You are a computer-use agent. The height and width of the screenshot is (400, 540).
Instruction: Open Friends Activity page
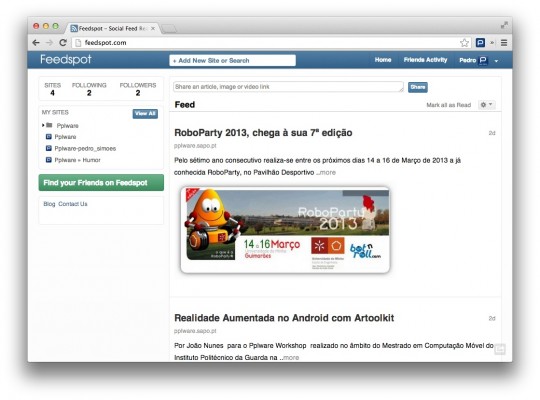(425, 60)
